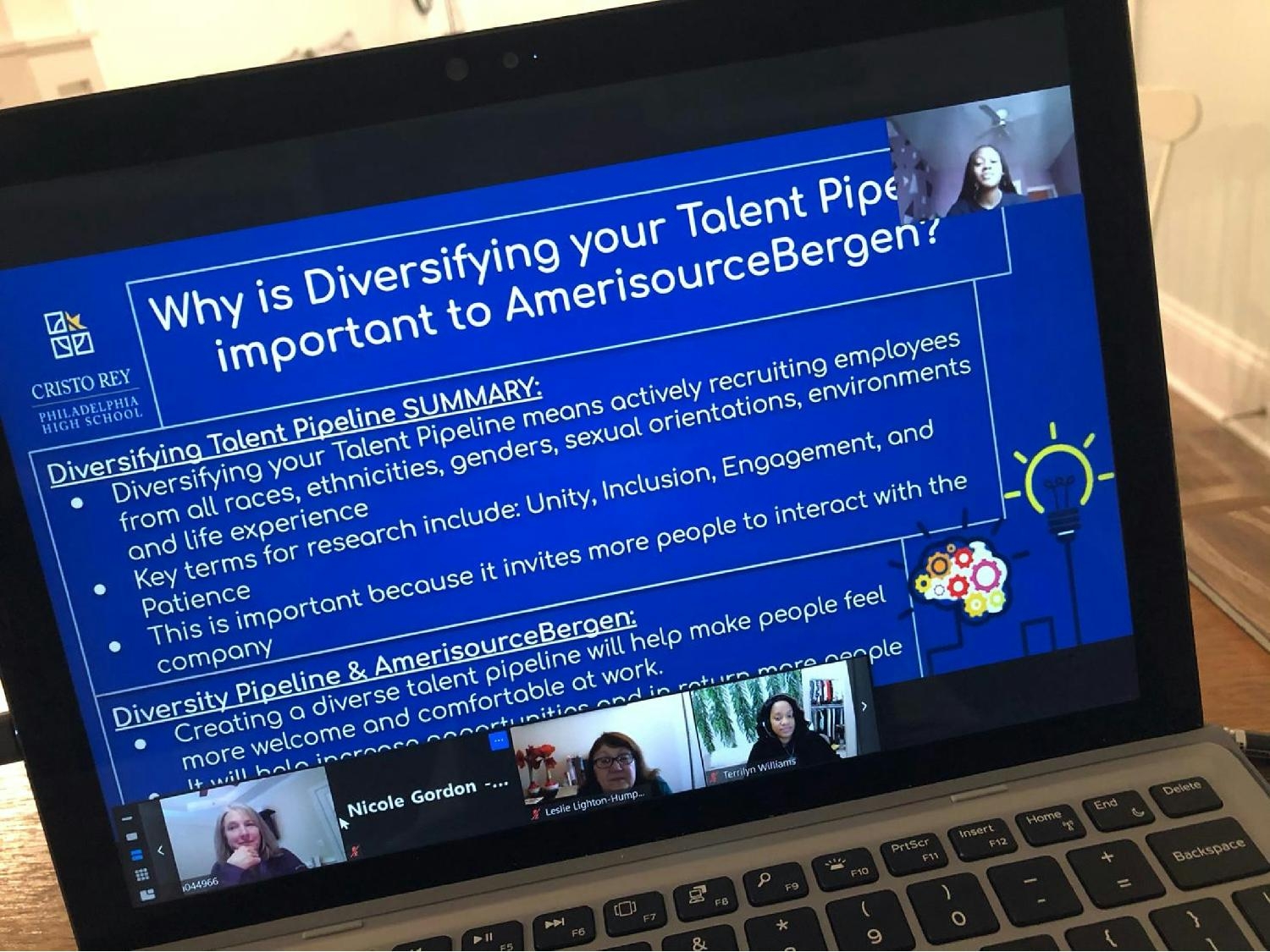
Task: Show previous participants with the left arrow
Action: tap(161, 850)
